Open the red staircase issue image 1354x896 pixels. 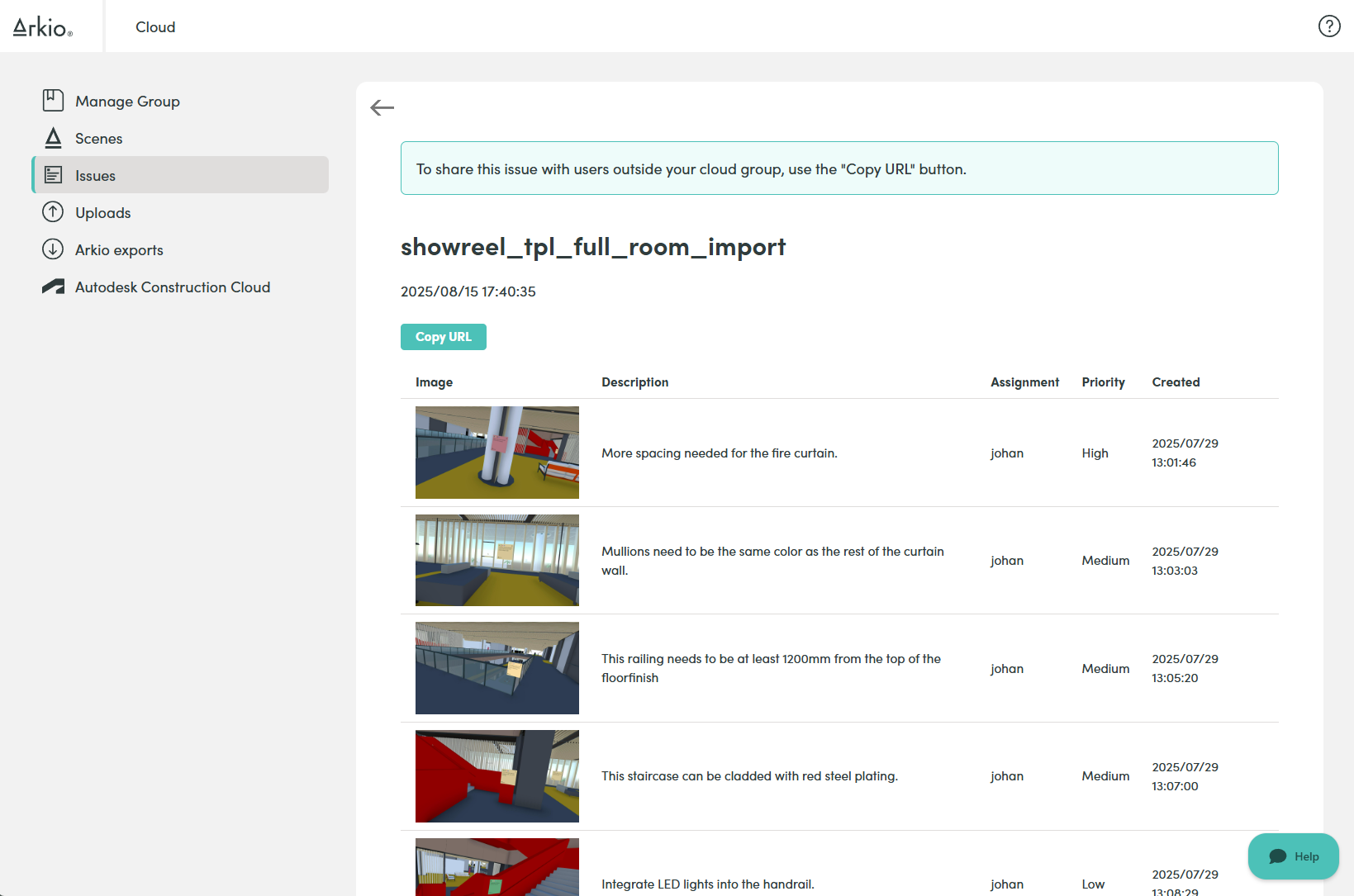[x=496, y=775]
